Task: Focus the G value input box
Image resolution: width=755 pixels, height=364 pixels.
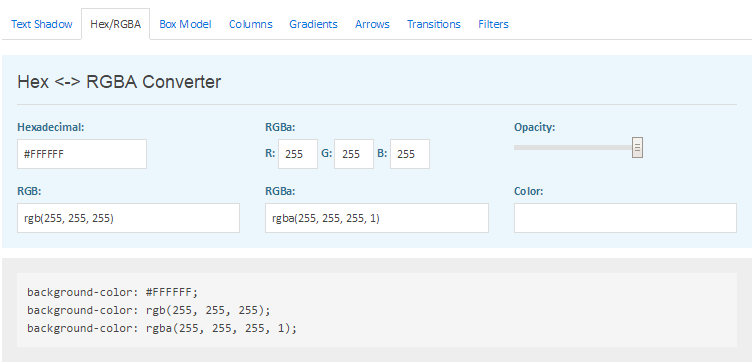Action: [x=354, y=154]
